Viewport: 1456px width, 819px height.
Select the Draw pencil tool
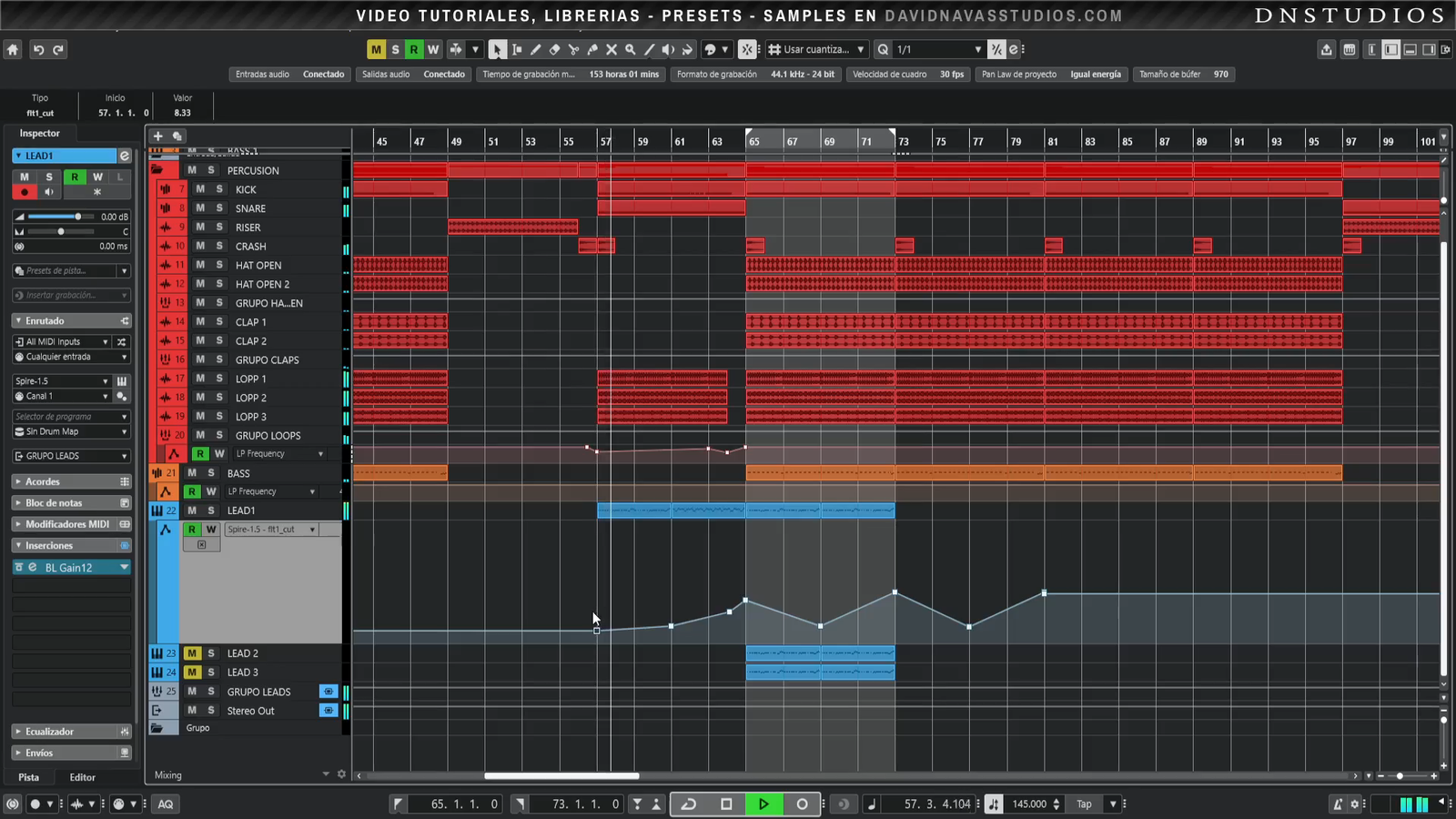point(535,50)
